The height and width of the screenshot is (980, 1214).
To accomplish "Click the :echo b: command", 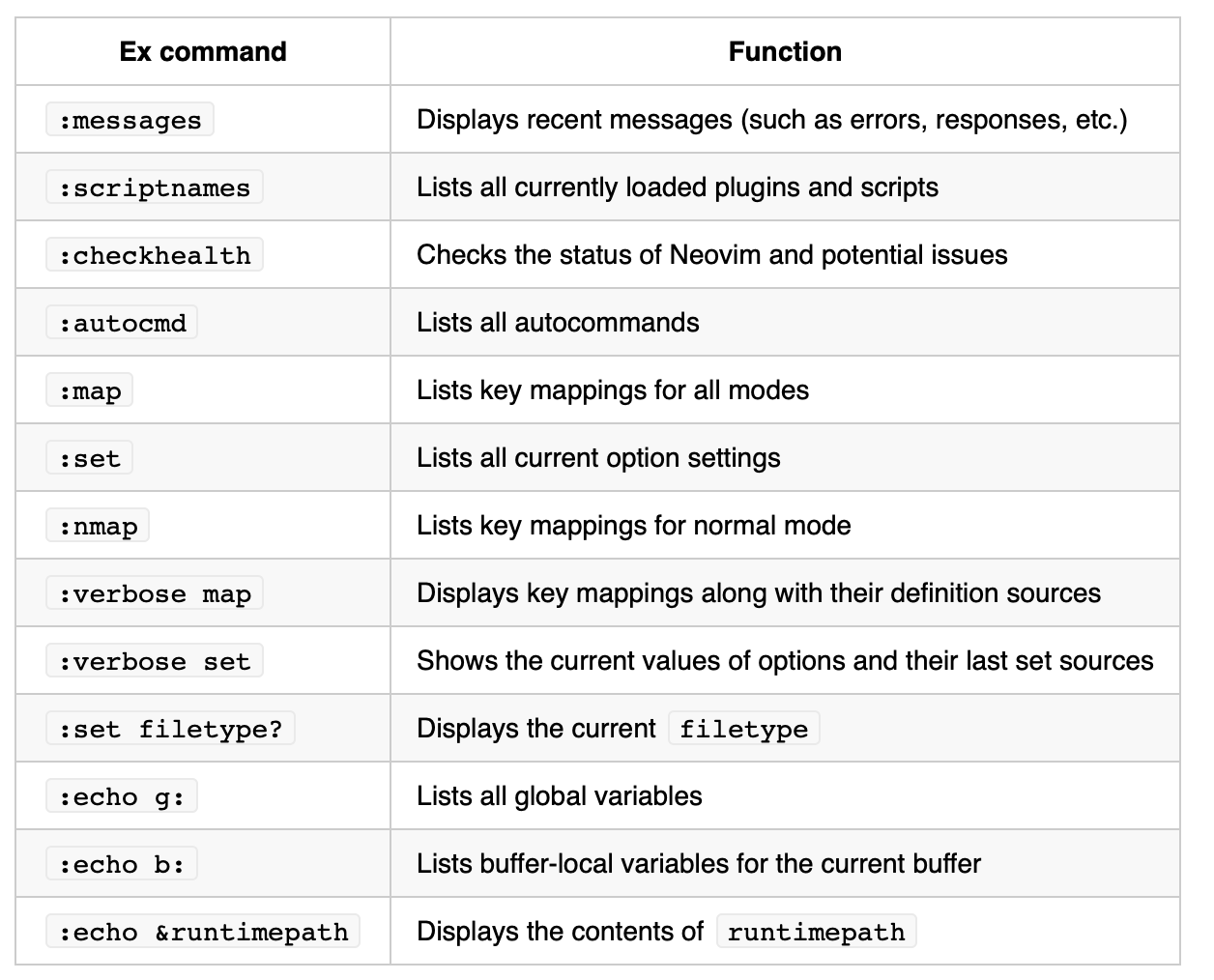I will coord(122,864).
